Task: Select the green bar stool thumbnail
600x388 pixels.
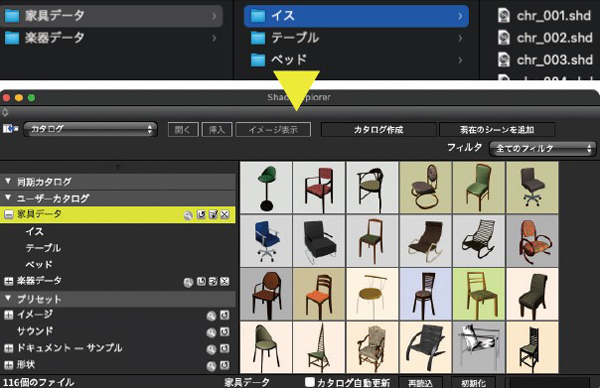Action: pos(266,187)
